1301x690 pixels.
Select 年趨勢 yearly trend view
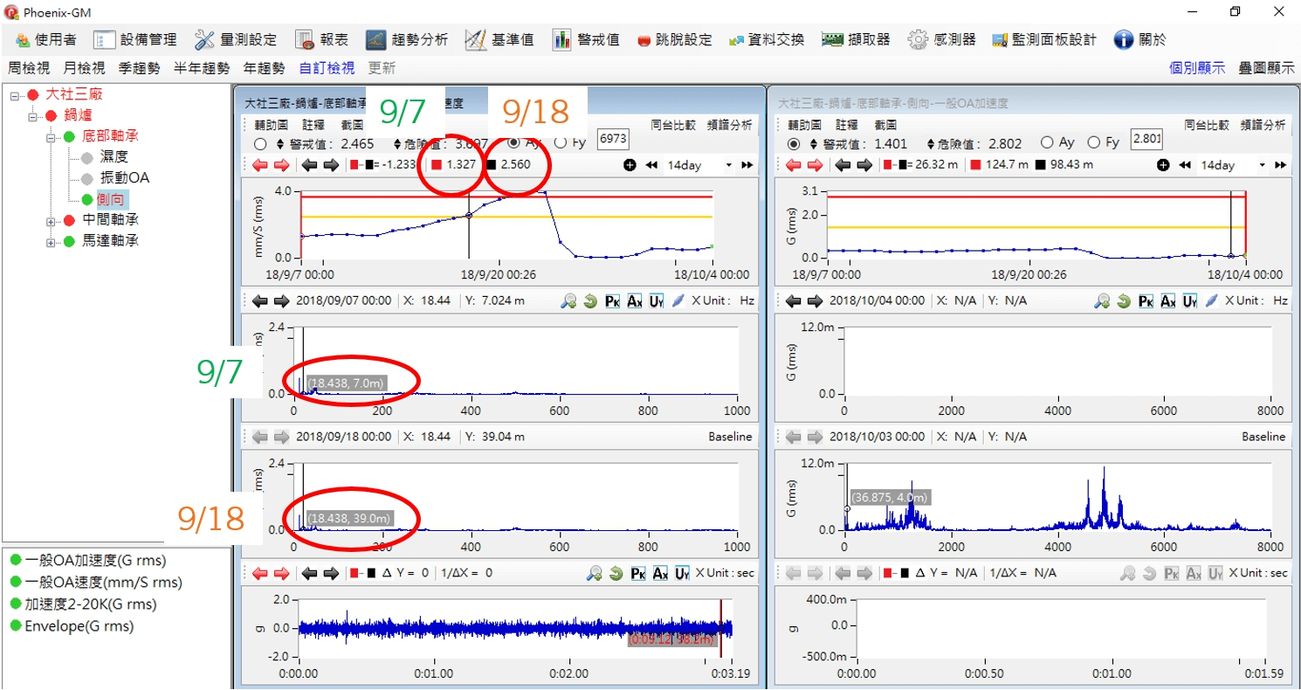click(x=264, y=68)
